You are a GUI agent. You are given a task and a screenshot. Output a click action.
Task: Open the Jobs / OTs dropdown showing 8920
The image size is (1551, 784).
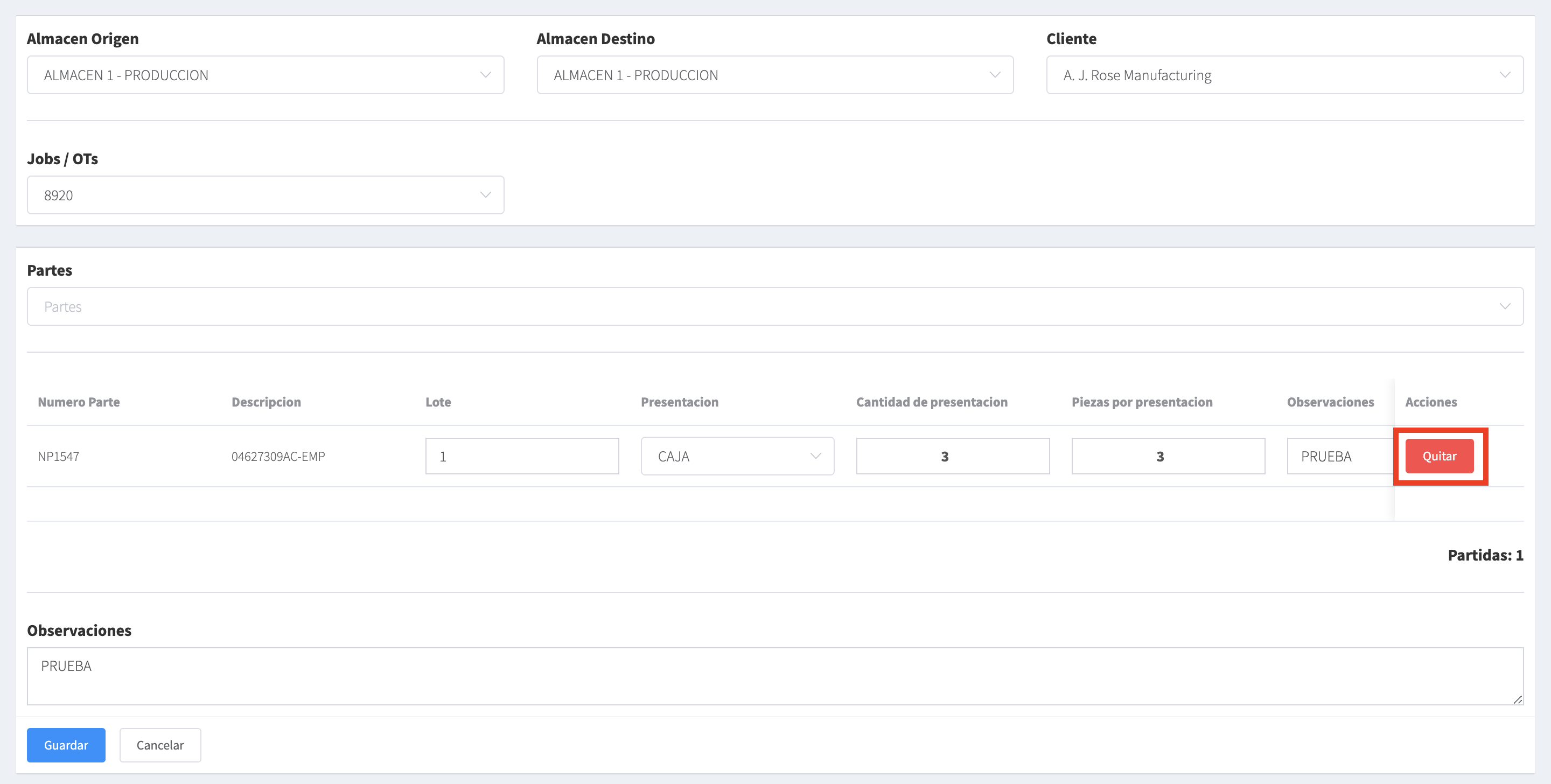(265, 195)
